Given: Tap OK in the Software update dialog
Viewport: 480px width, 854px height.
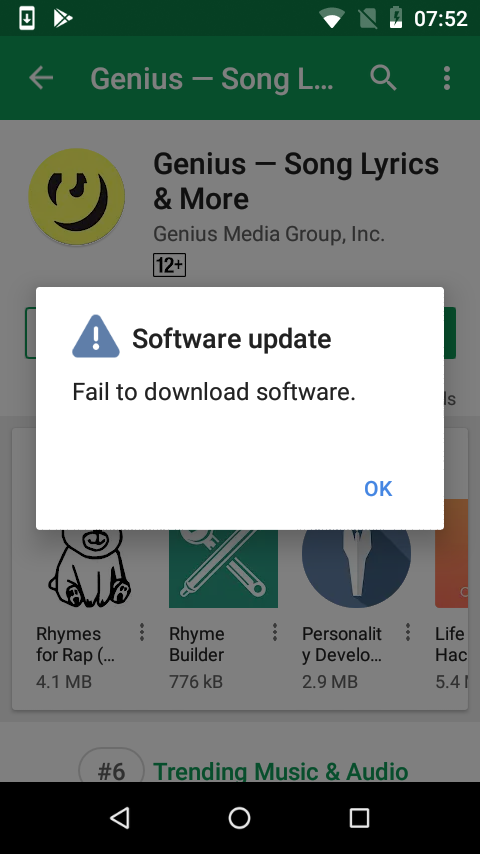Looking at the screenshot, I should tap(378, 489).
